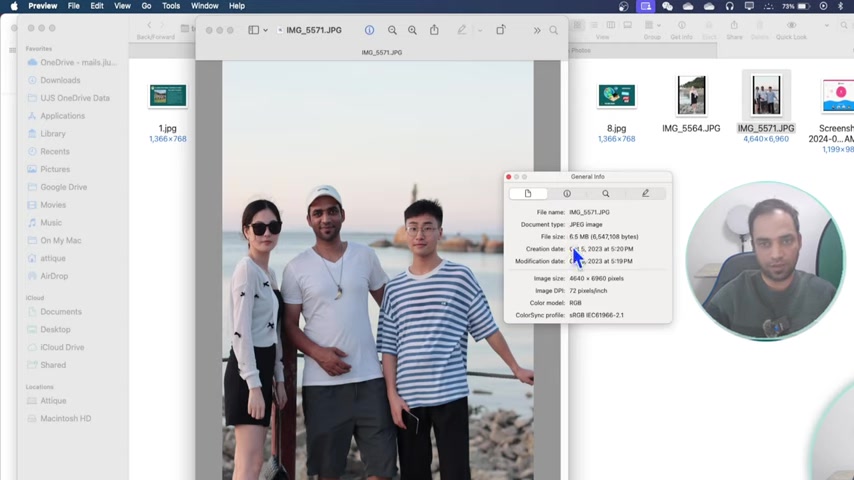Open the Edit menu

click(97, 6)
